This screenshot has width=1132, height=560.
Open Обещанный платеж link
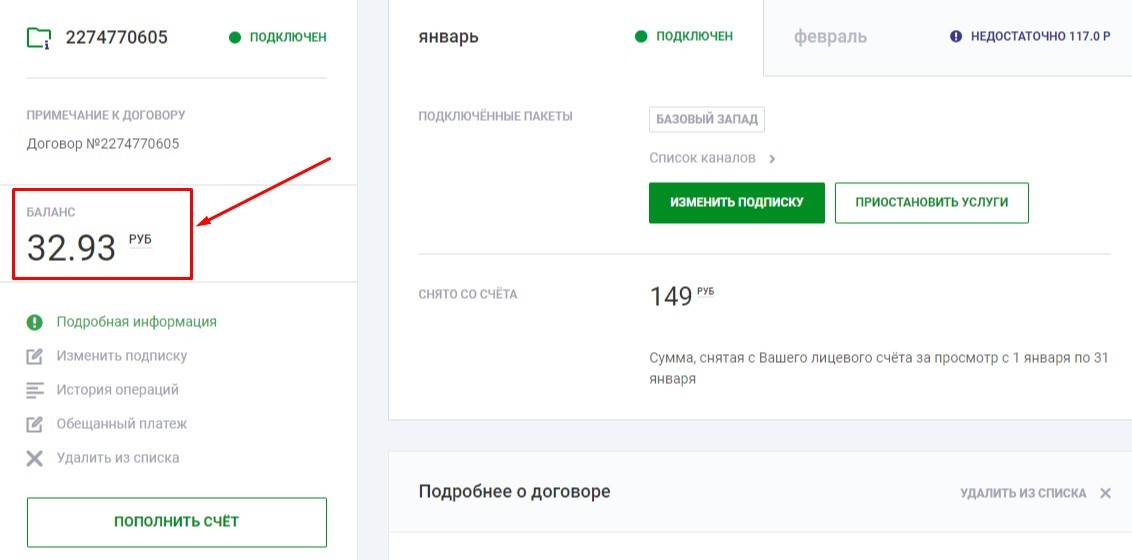122,424
